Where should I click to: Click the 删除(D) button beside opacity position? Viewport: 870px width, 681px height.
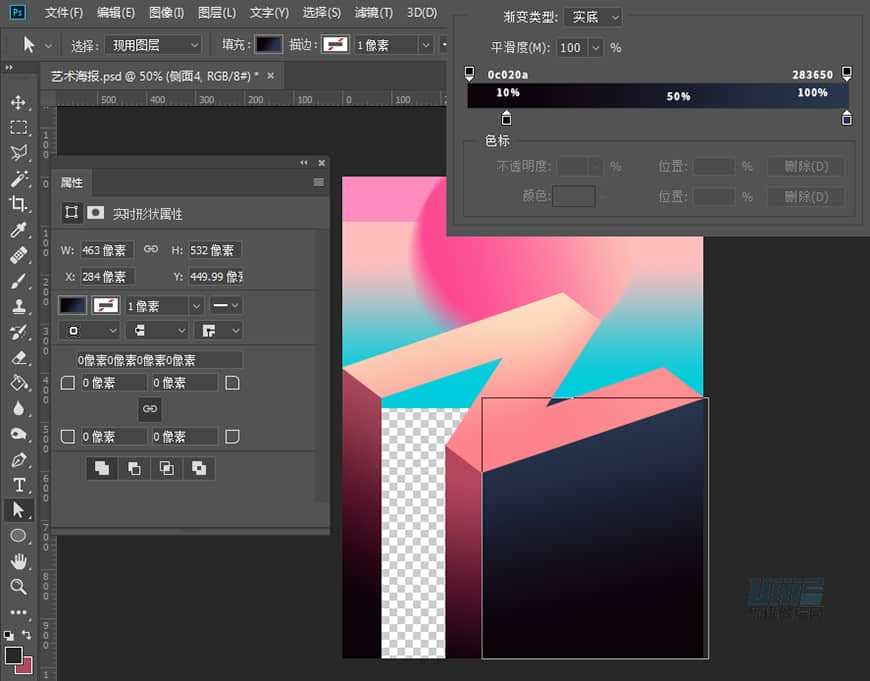(805, 167)
